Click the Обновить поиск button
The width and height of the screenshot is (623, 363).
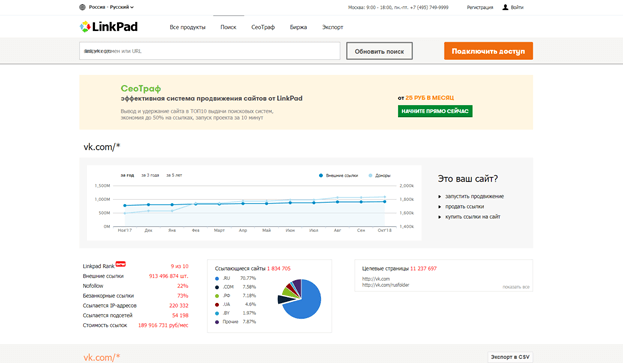pos(379,51)
